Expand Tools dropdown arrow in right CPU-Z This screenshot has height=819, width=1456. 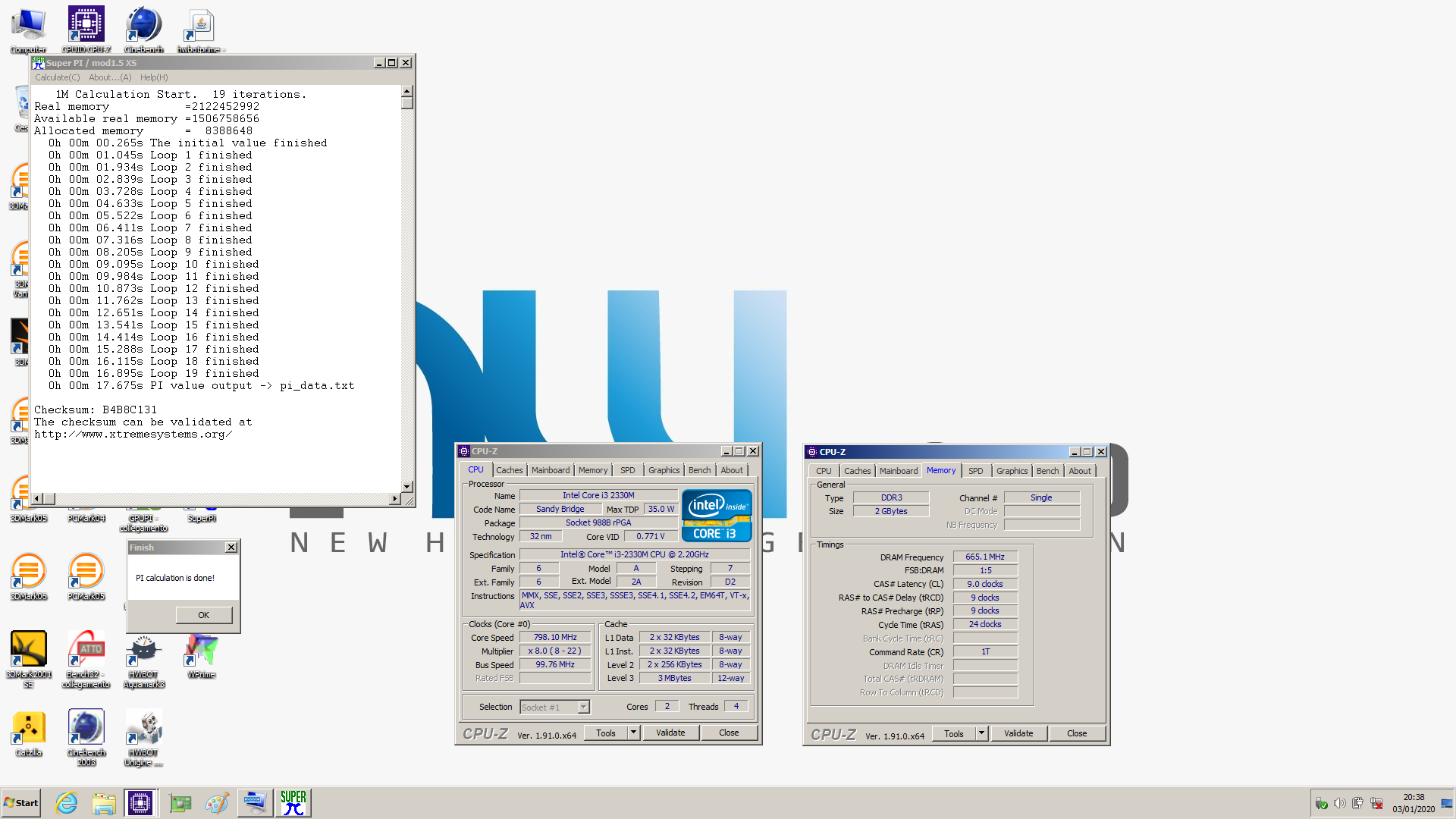click(x=982, y=733)
